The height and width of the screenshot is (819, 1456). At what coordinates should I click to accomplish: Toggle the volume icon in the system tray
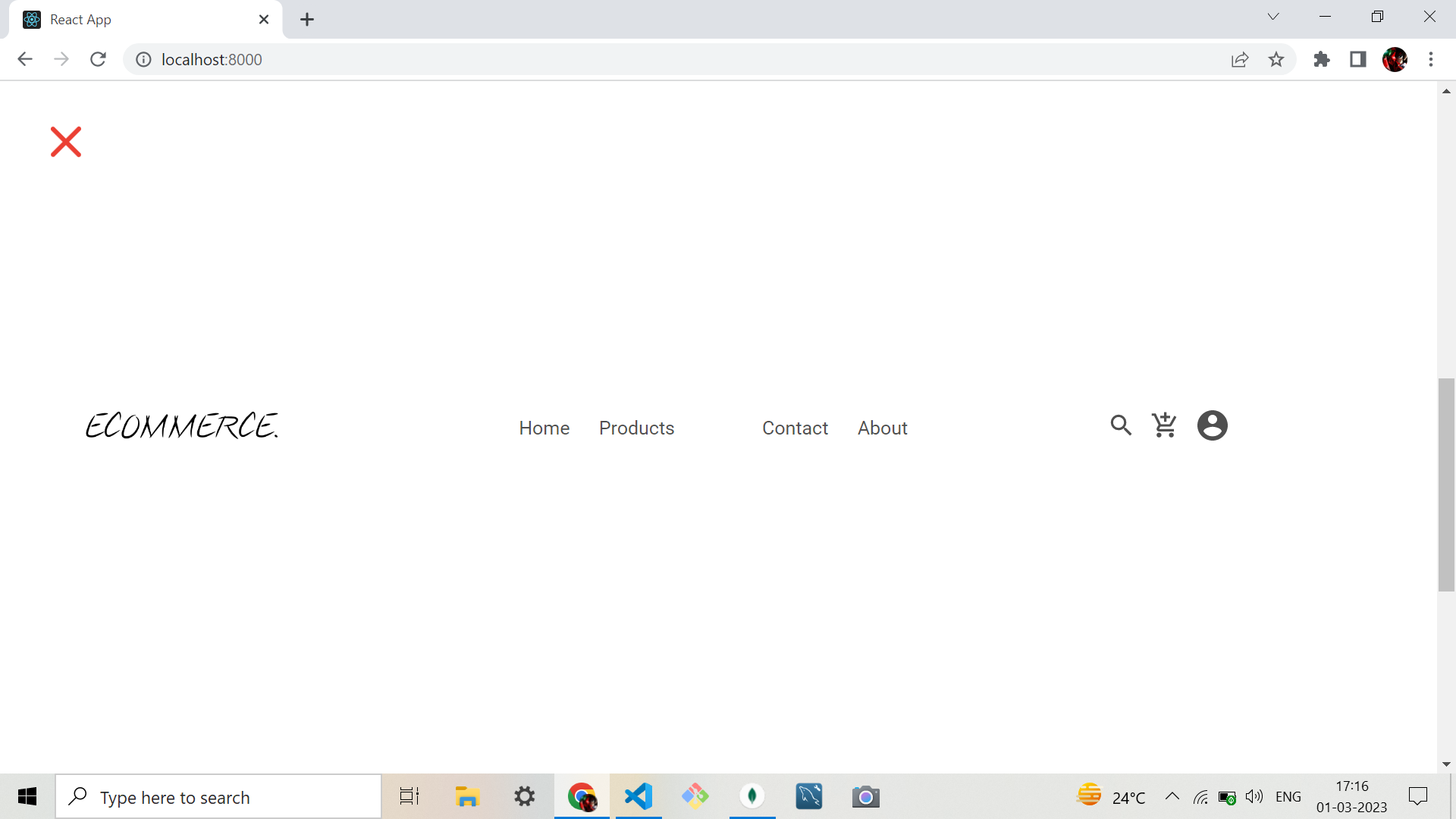(1254, 796)
